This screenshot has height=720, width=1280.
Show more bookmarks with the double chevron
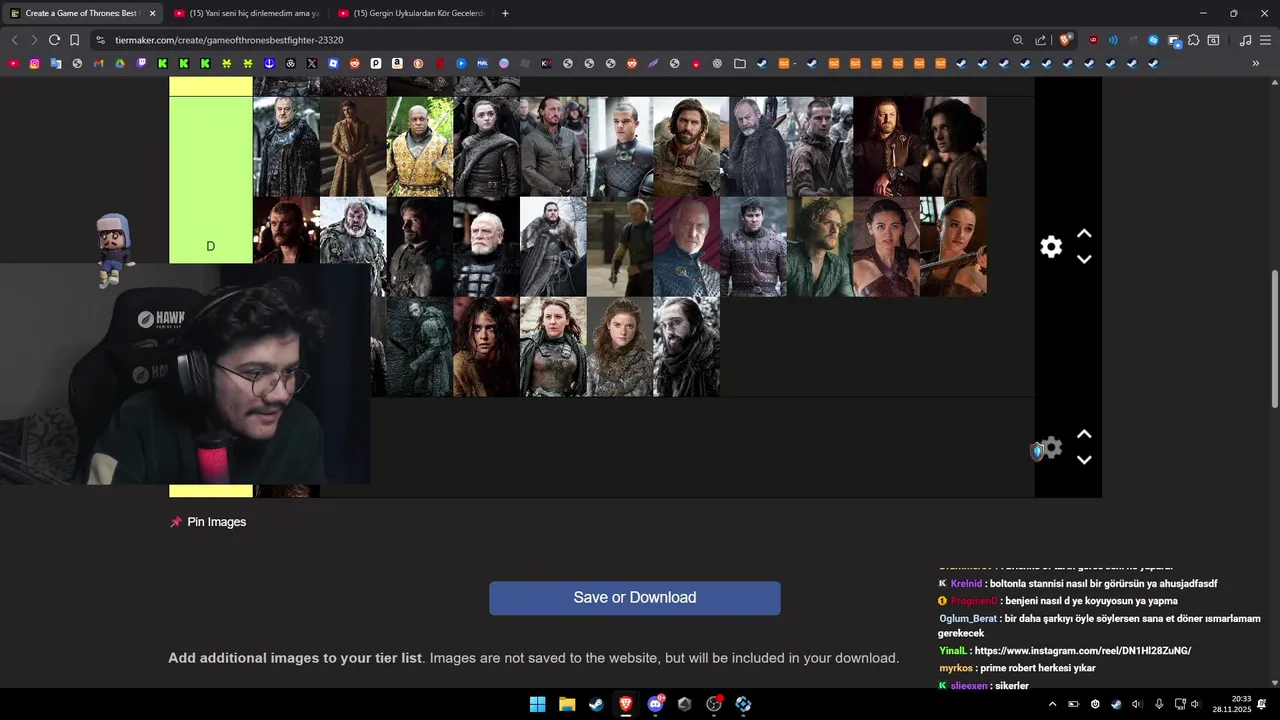click(1256, 63)
